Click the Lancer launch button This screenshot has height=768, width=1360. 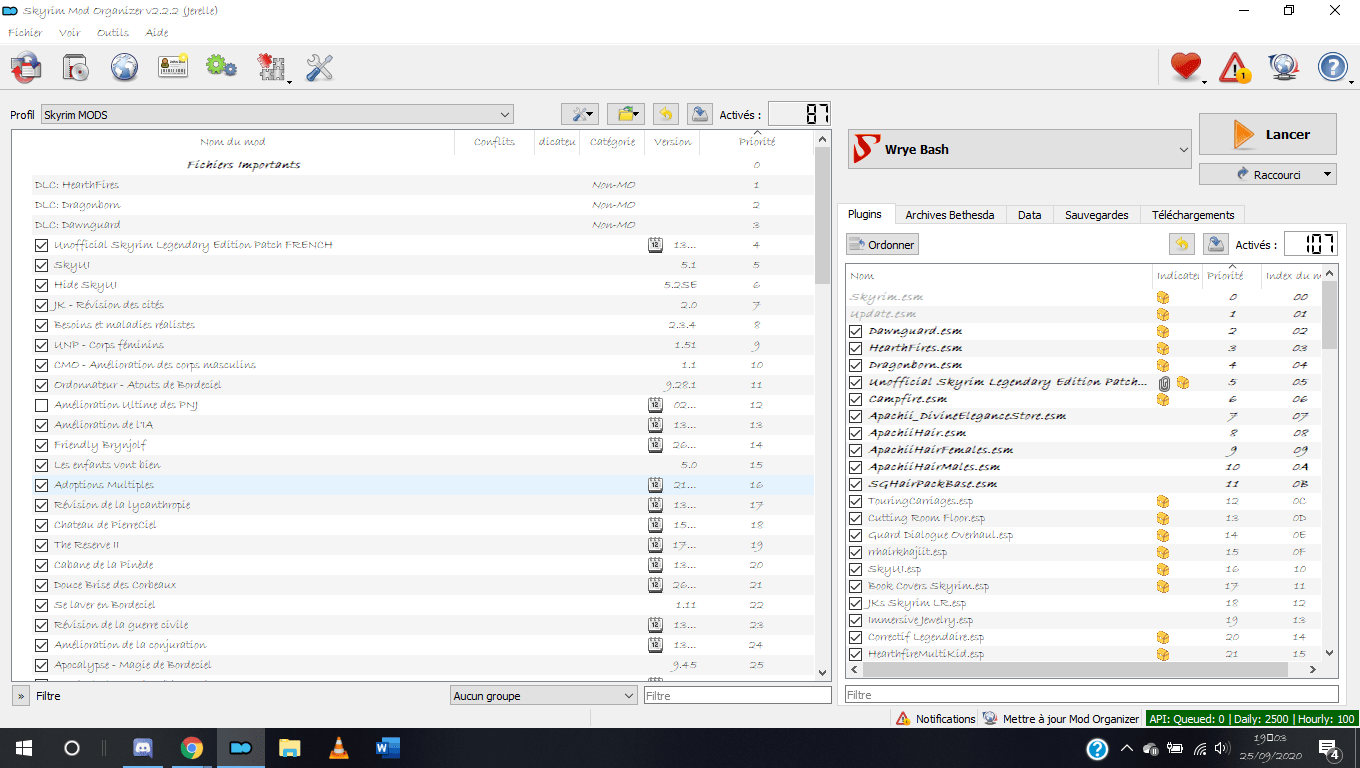coord(1268,135)
